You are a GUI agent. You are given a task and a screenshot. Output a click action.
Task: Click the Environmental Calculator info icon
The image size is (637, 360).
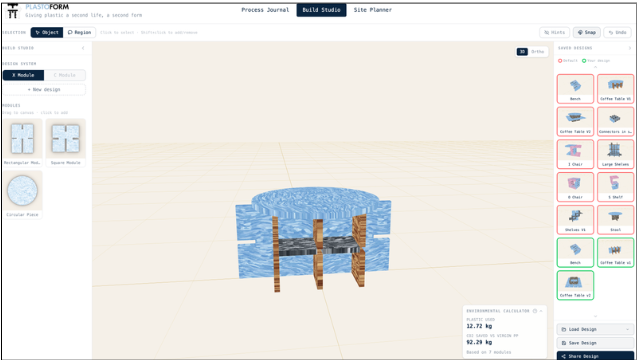click(x=535, y=311)
